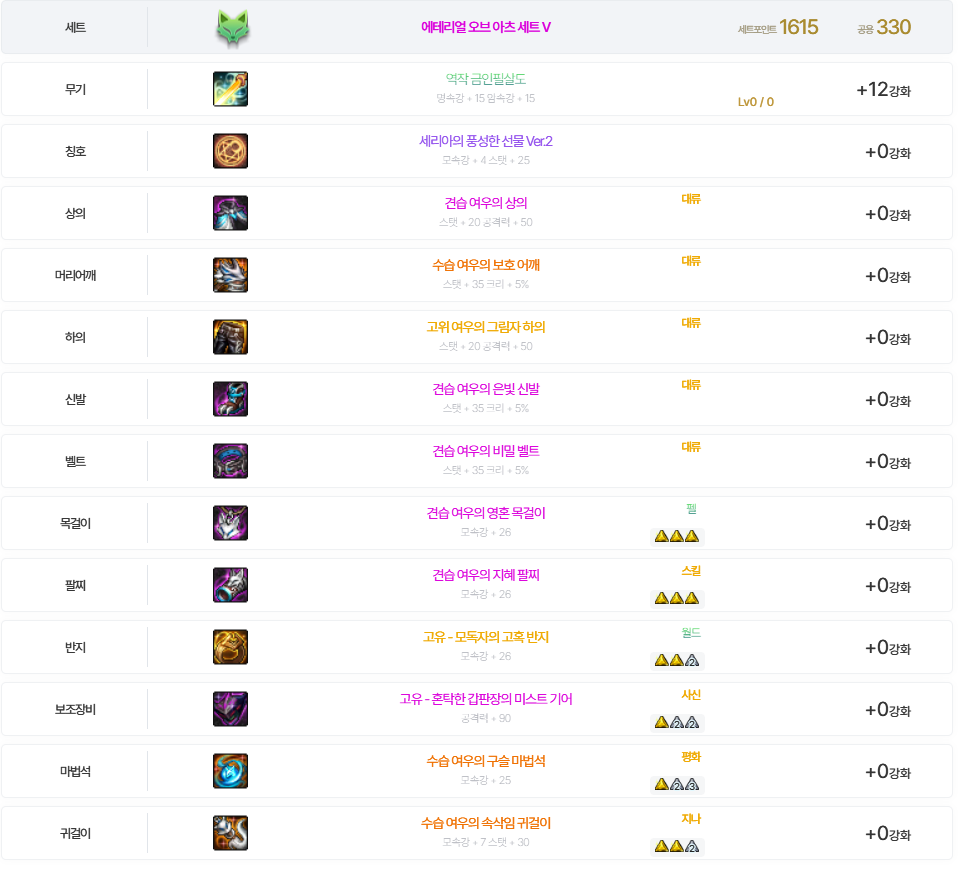The image size is (966, 881).
Task: Click necklace triangle rating indicators
Action: click(x=676, y=536)
